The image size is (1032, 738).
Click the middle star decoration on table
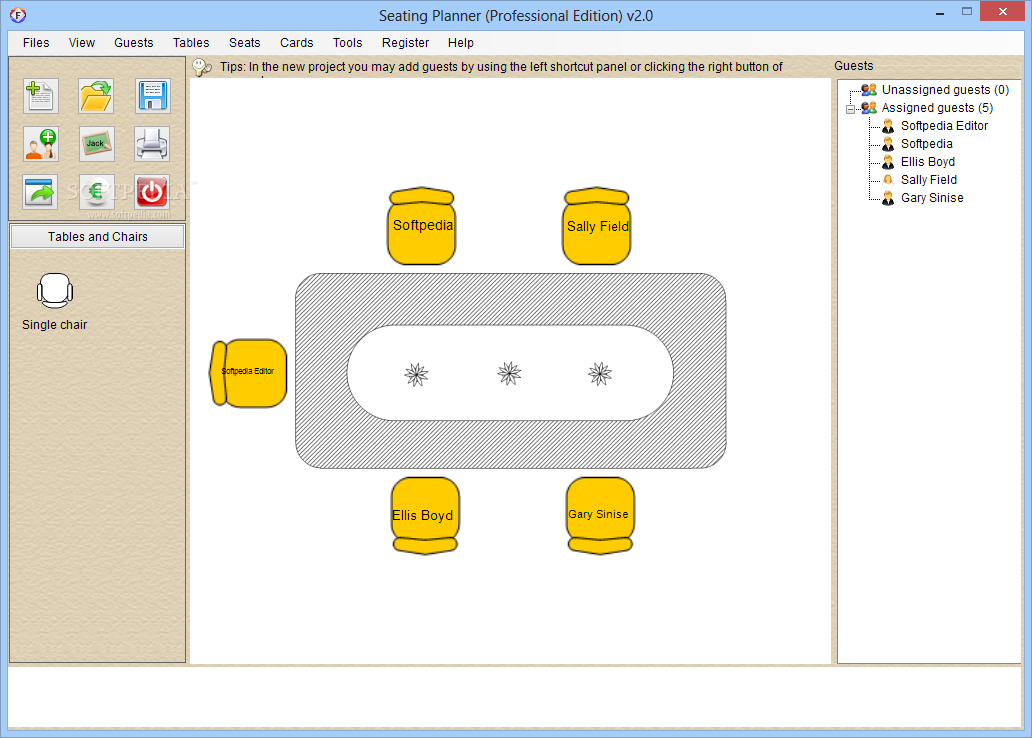[509, 373]
